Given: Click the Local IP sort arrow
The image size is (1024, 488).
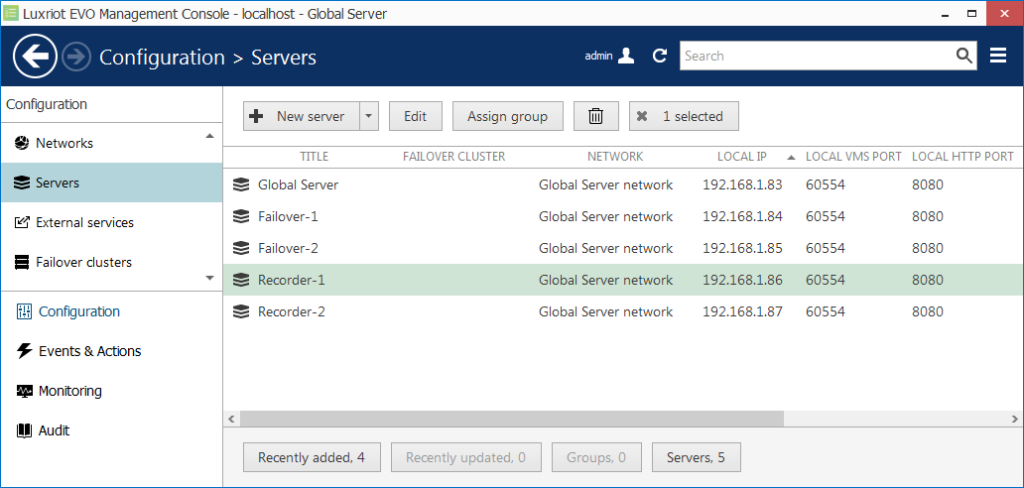Looking at the screenshot, I should [x=791, y=157].
